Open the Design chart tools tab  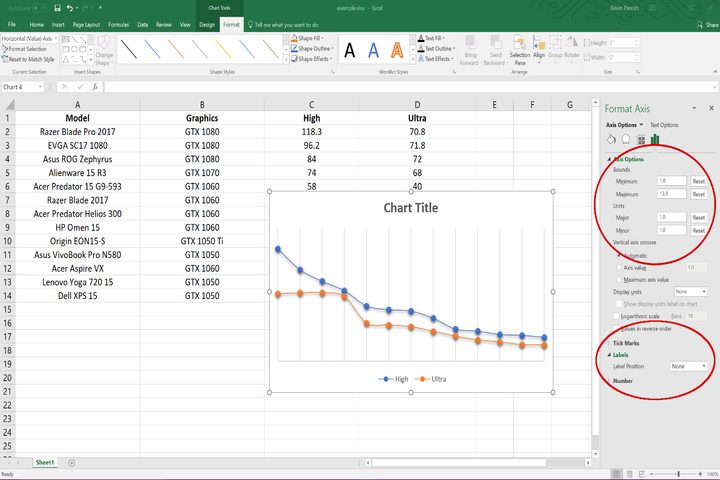[x=207, y=24]
